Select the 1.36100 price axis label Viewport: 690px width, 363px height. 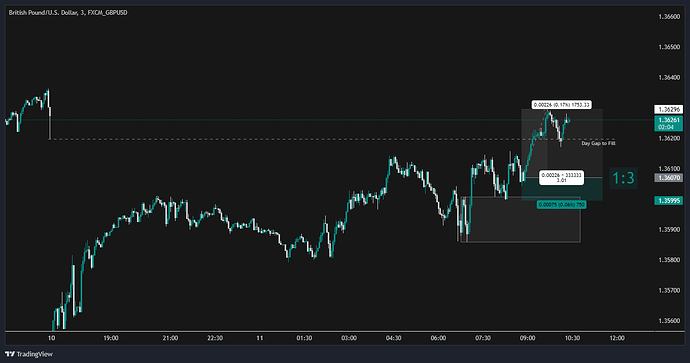coord(669,169)
